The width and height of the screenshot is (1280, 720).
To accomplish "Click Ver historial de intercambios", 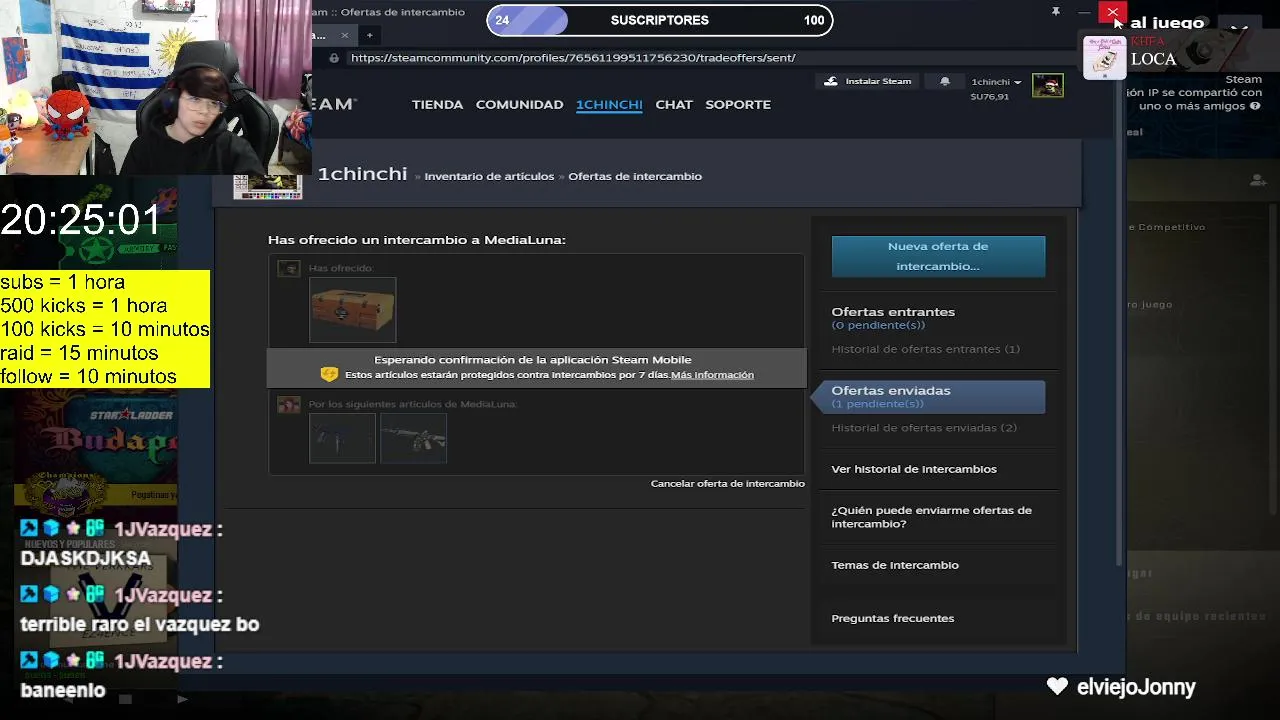I will pyautogui.click(x=914, y=469).
